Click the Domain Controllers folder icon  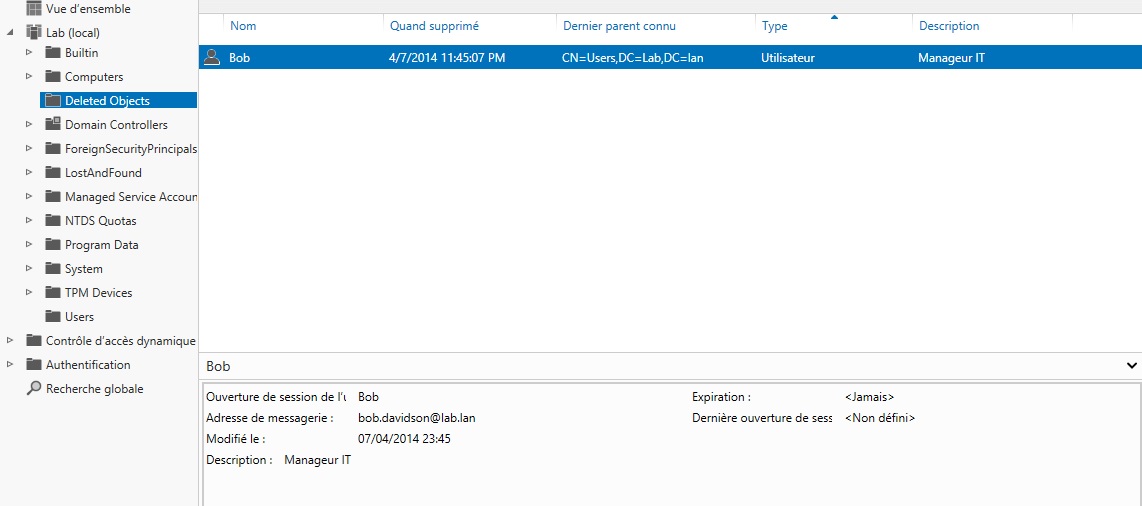53,125
